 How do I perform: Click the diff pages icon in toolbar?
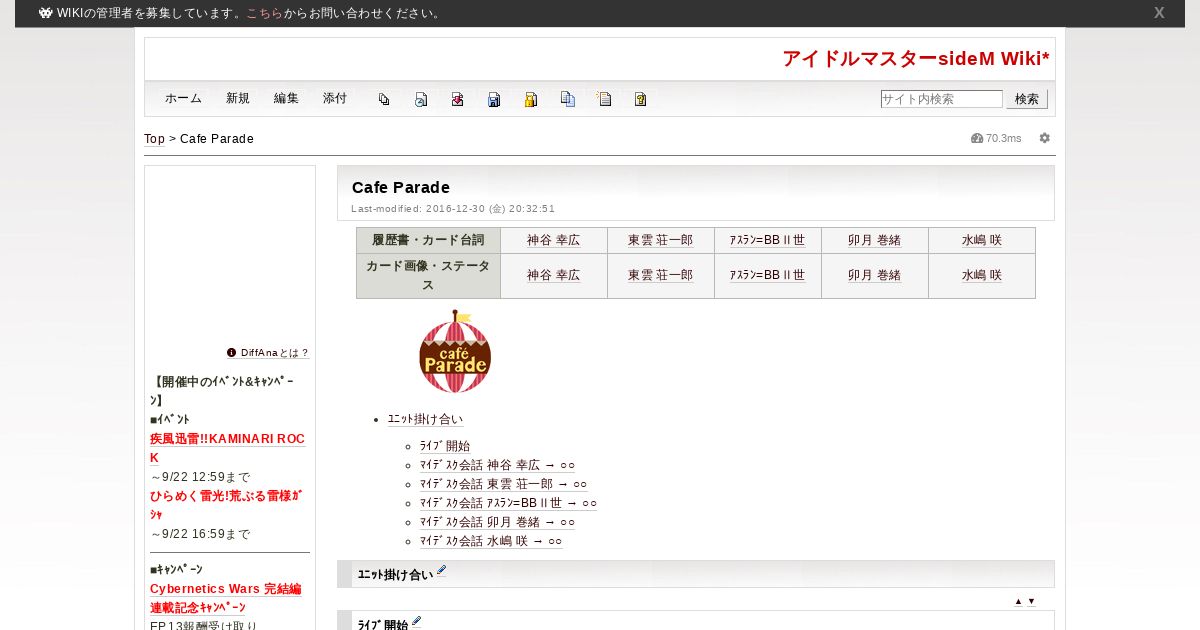point(384,99)
